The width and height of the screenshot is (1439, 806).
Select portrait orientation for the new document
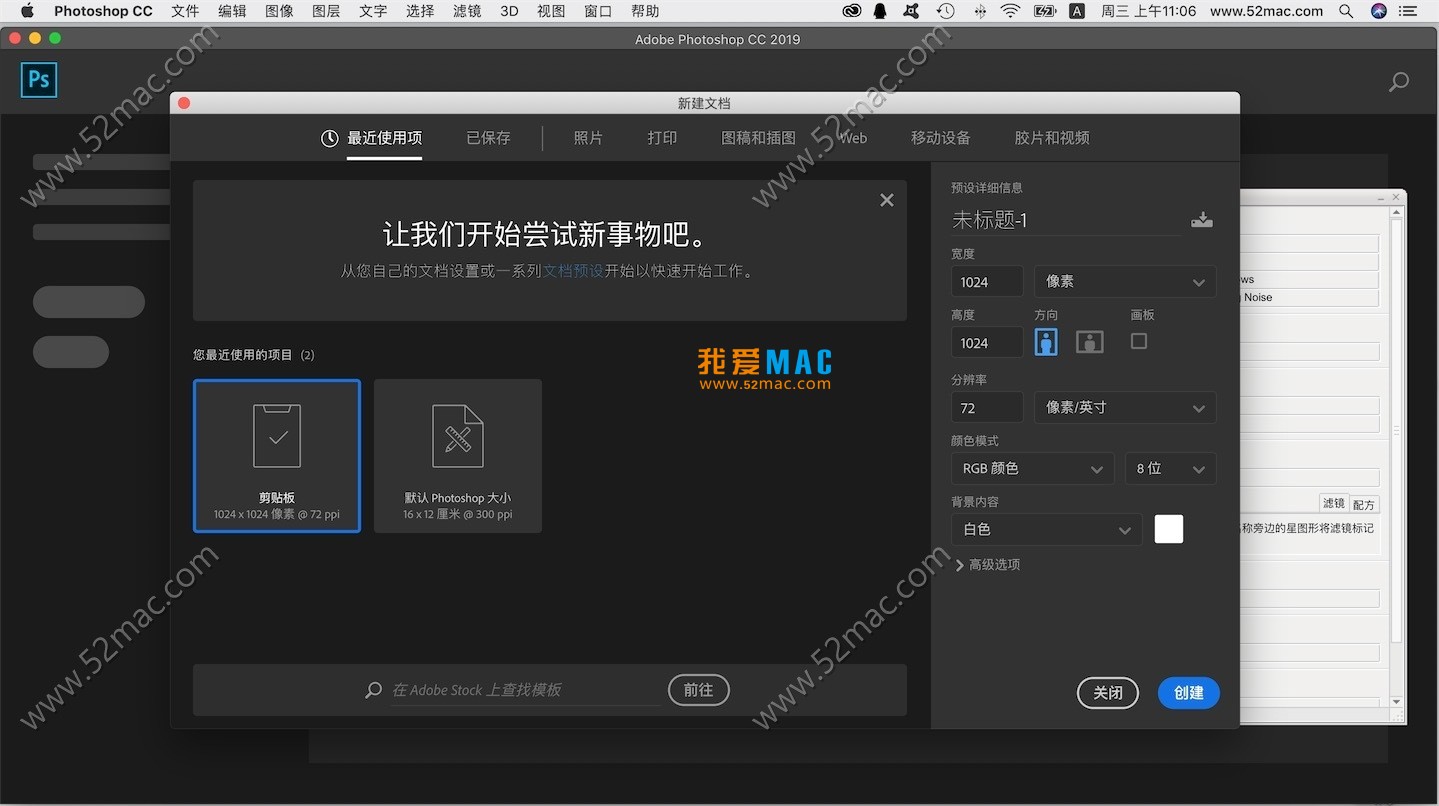click(1045, 341)
